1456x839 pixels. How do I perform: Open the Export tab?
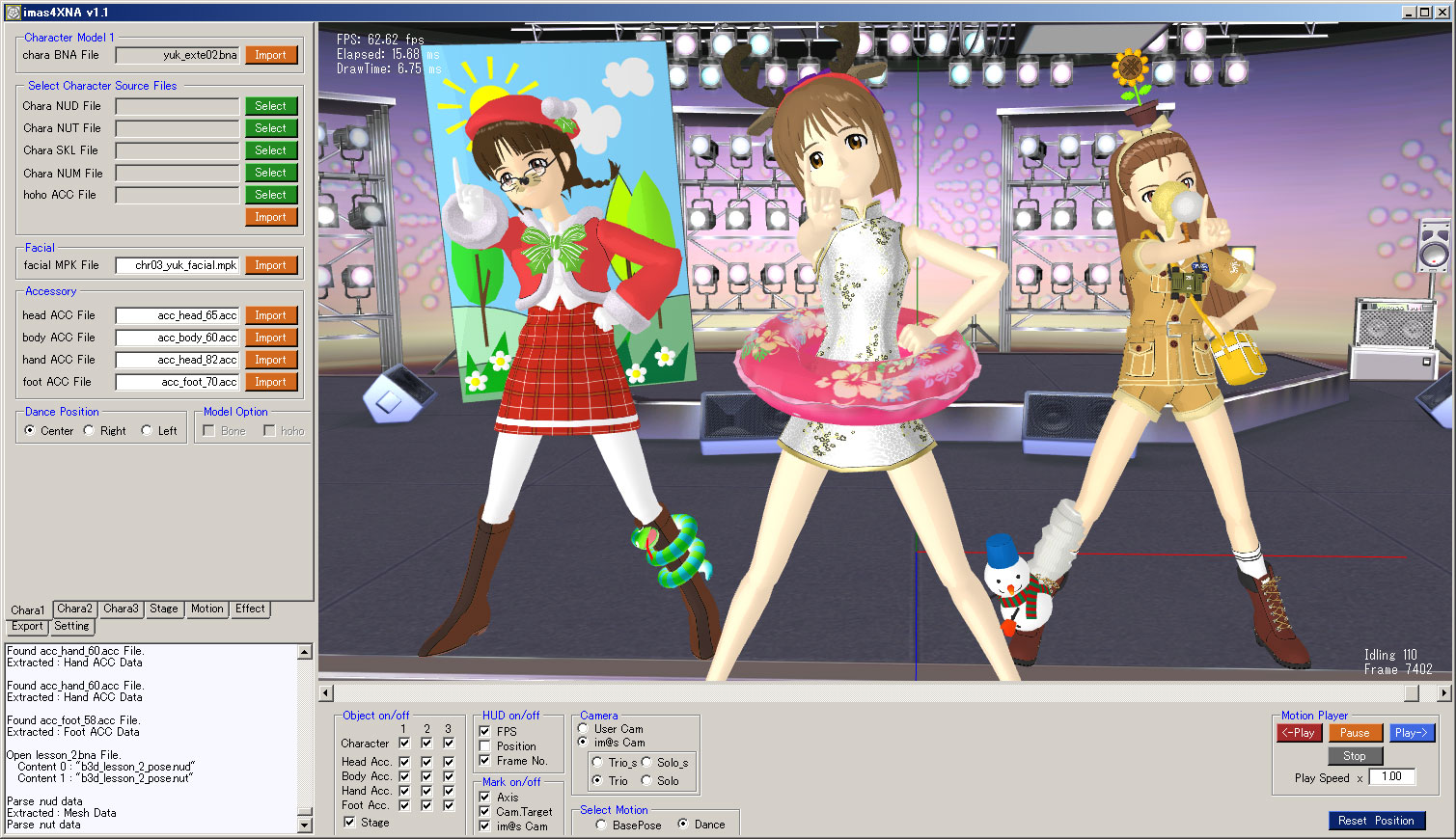coord(27,626)
